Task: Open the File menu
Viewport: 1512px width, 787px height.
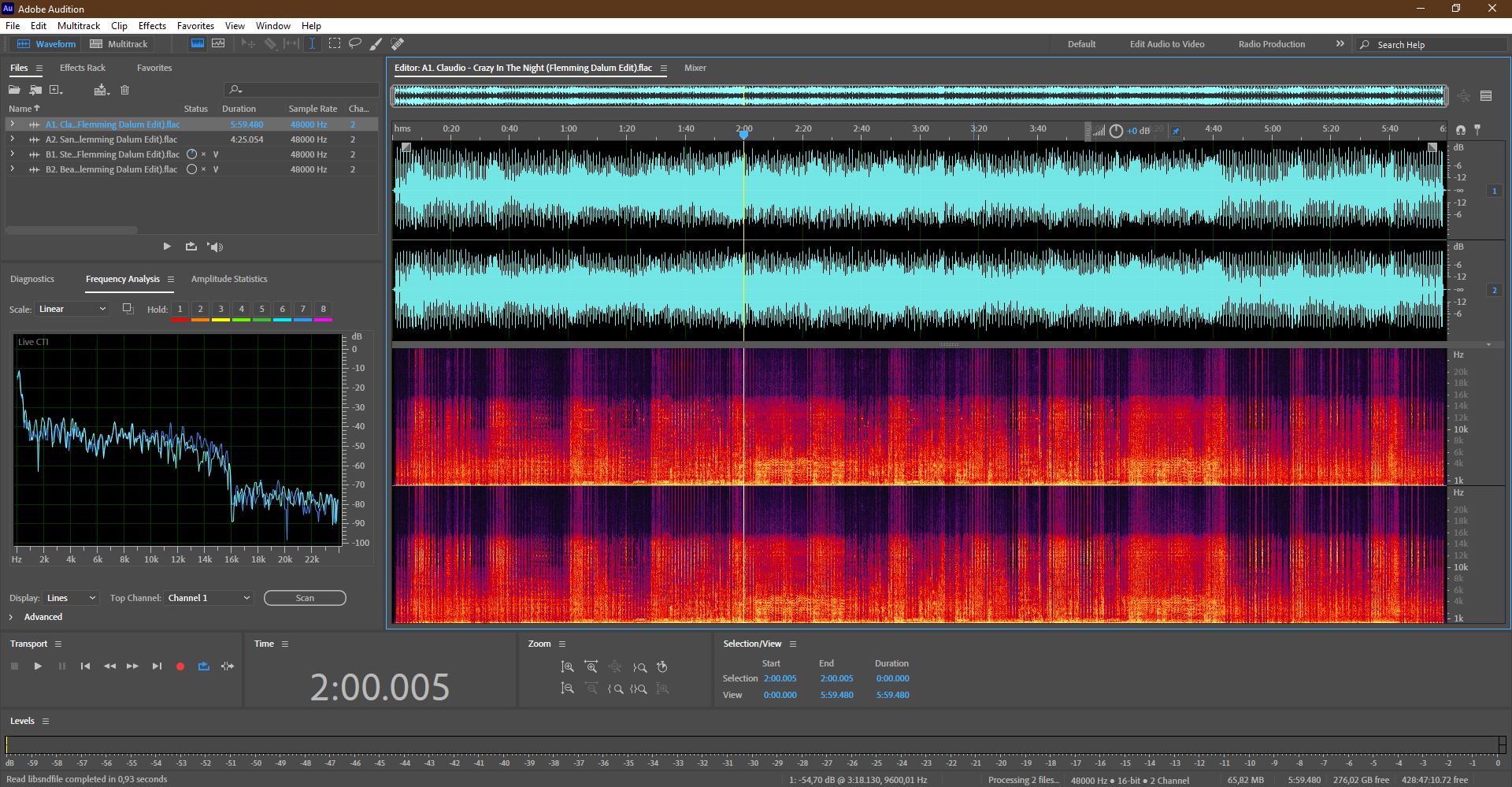Action: click(13, 26)
